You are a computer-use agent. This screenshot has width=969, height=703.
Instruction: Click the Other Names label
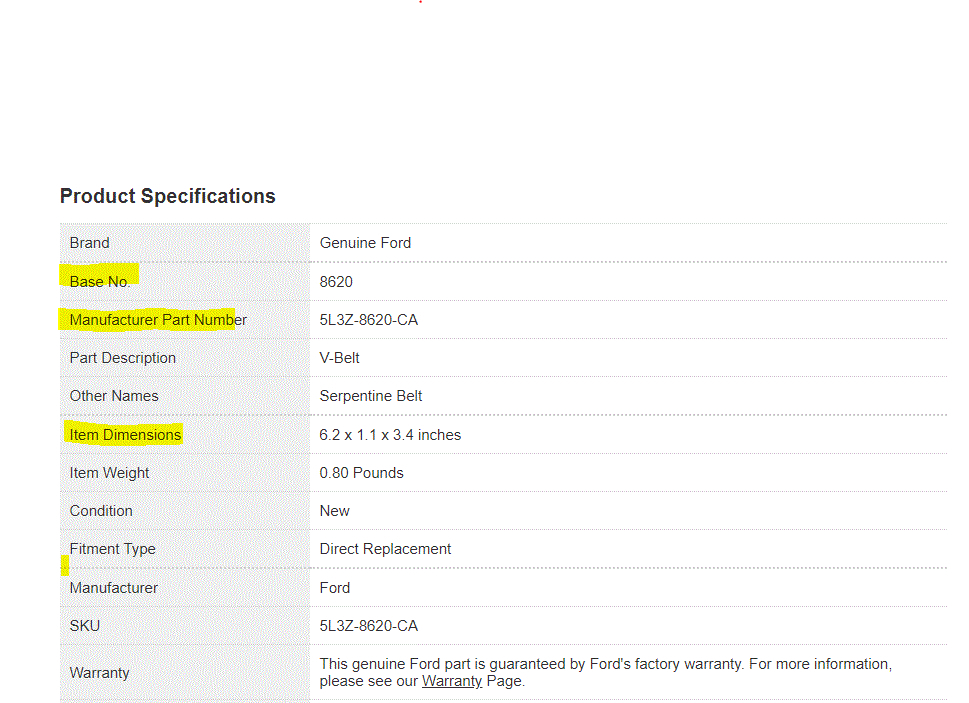coord(114,396)
